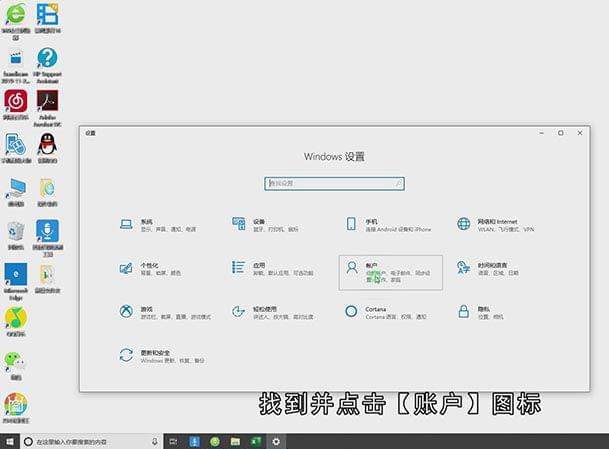
Task: Select the Adobe Acrobat Reader DC desktop icon
Action: point(47,109)
